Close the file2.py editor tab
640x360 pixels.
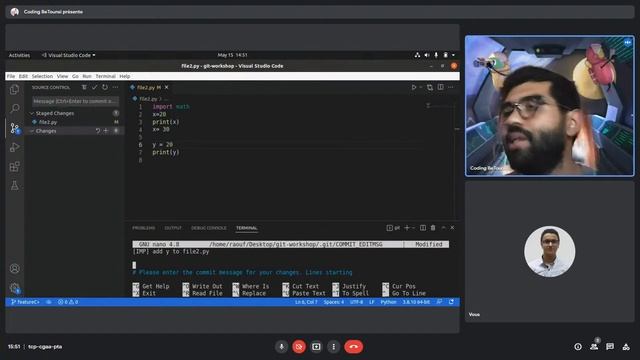[x=167, y=87]
